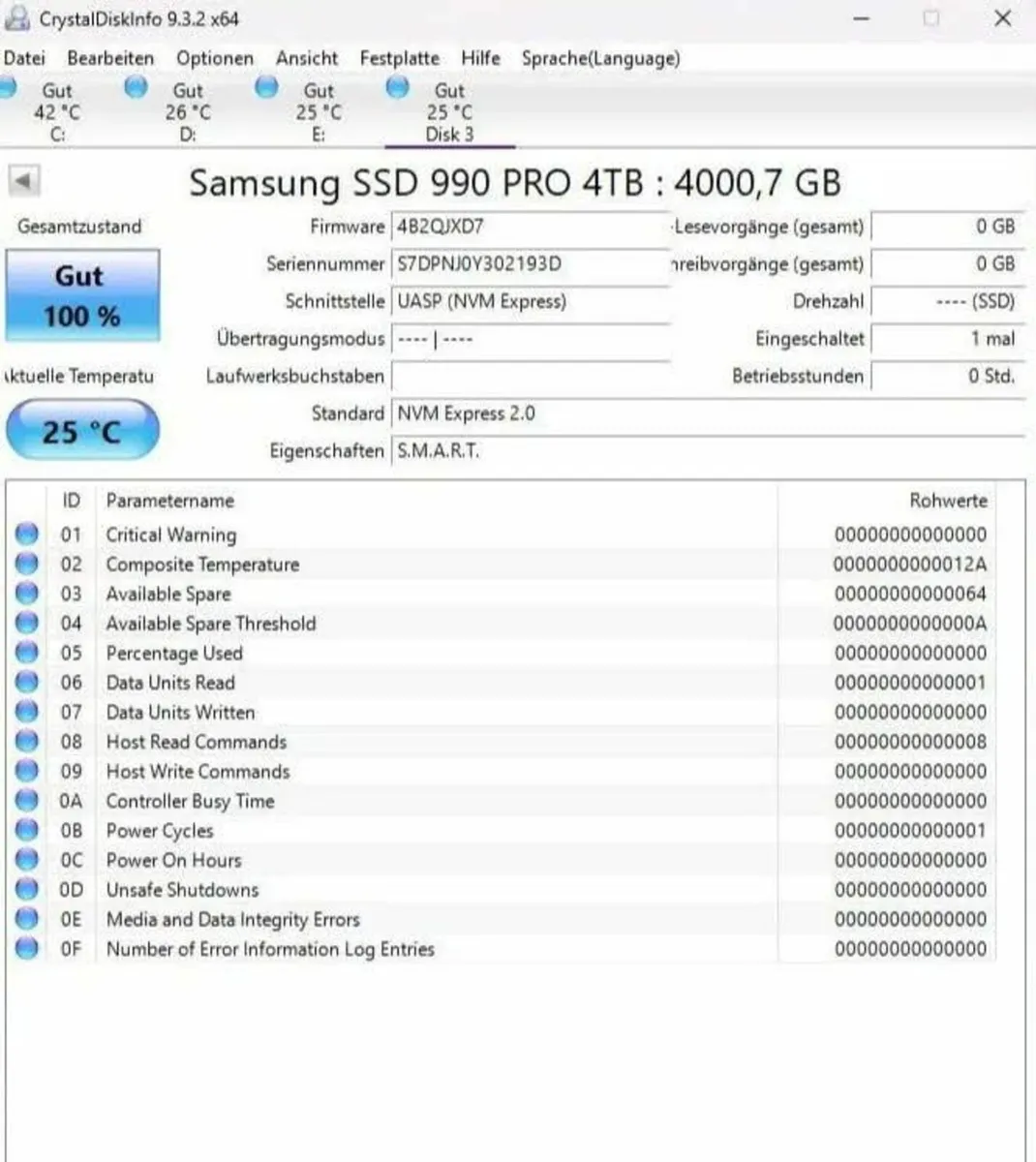Click blue status dot for Unsafe Shutdowns
Screen dimensions: 1036x1162
coord(26,889)
